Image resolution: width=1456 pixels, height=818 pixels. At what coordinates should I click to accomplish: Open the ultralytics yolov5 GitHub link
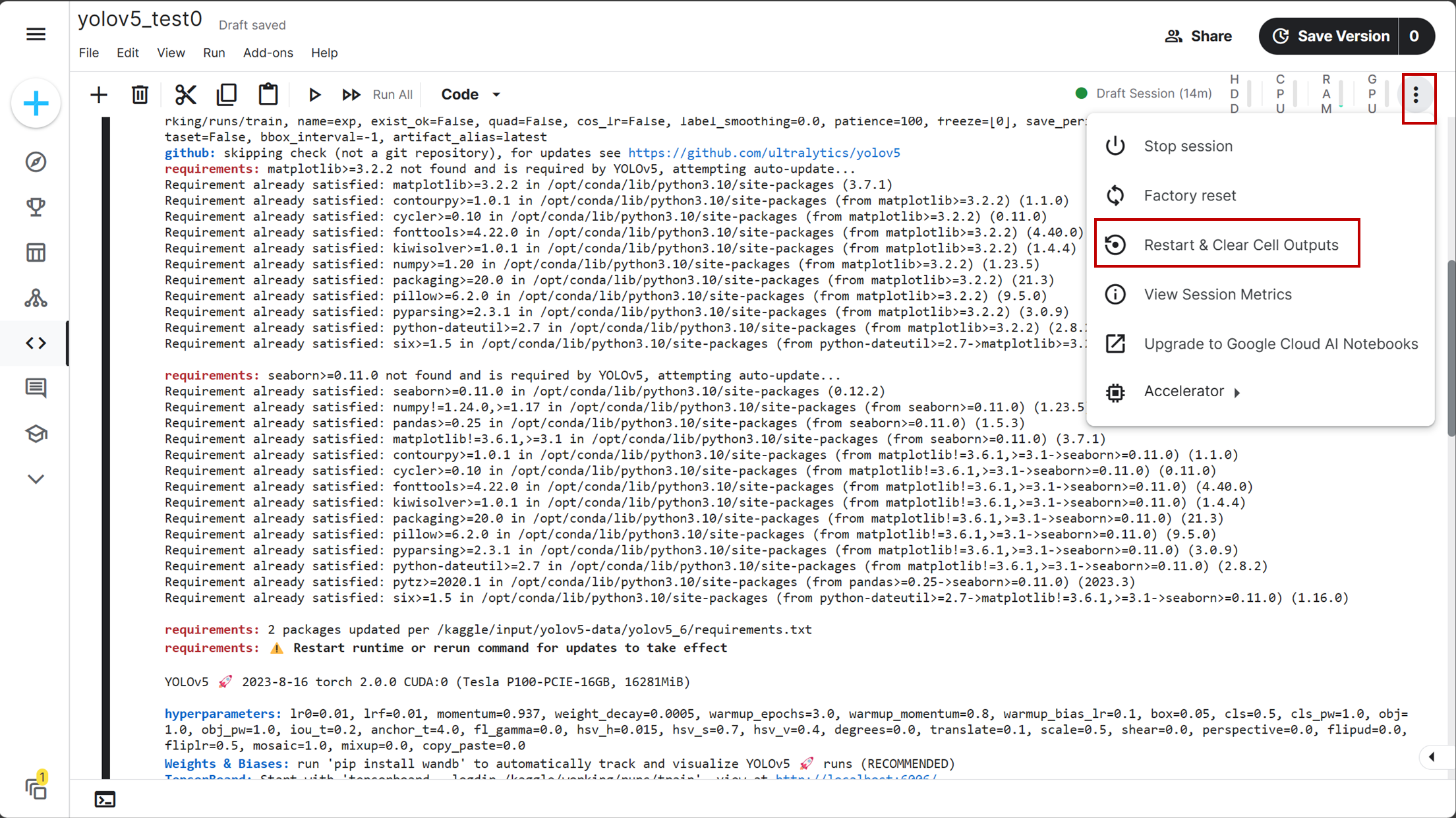764,152
